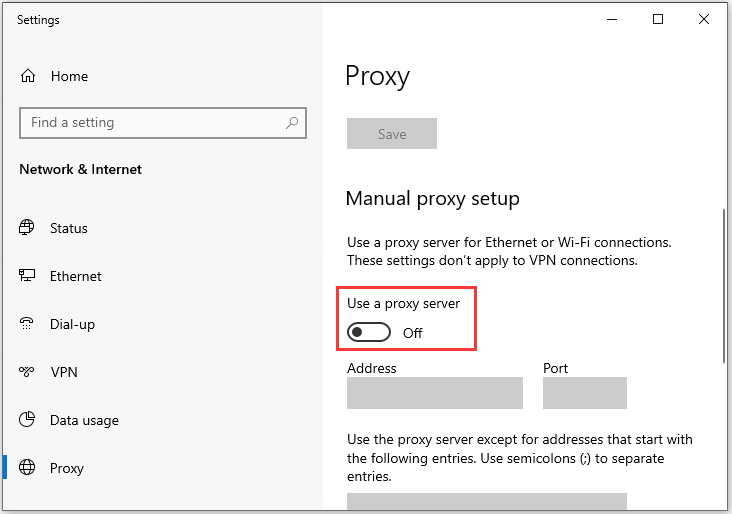Click the Save button

pyautogui.click(x=392, y=134)
